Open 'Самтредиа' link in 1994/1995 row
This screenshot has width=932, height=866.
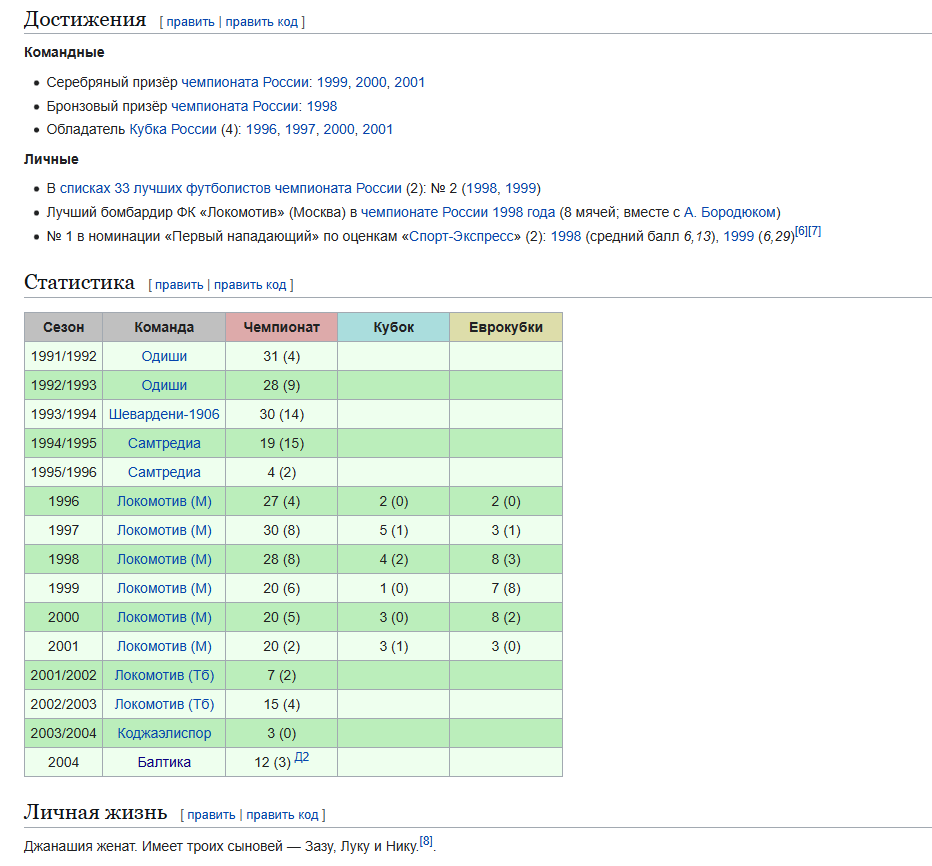pos(164,443)
